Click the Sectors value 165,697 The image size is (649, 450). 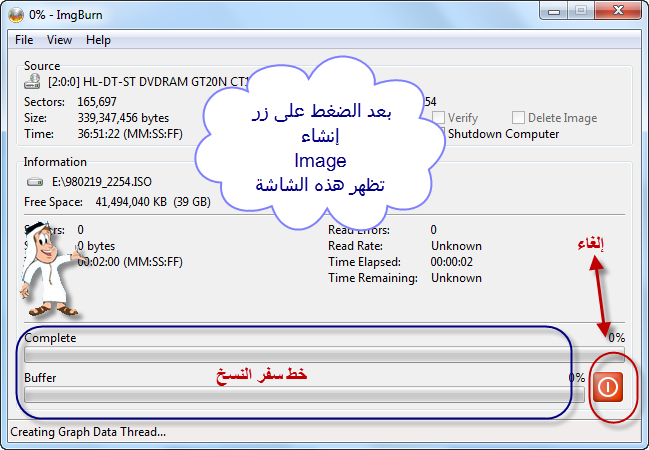click(97, 102)
